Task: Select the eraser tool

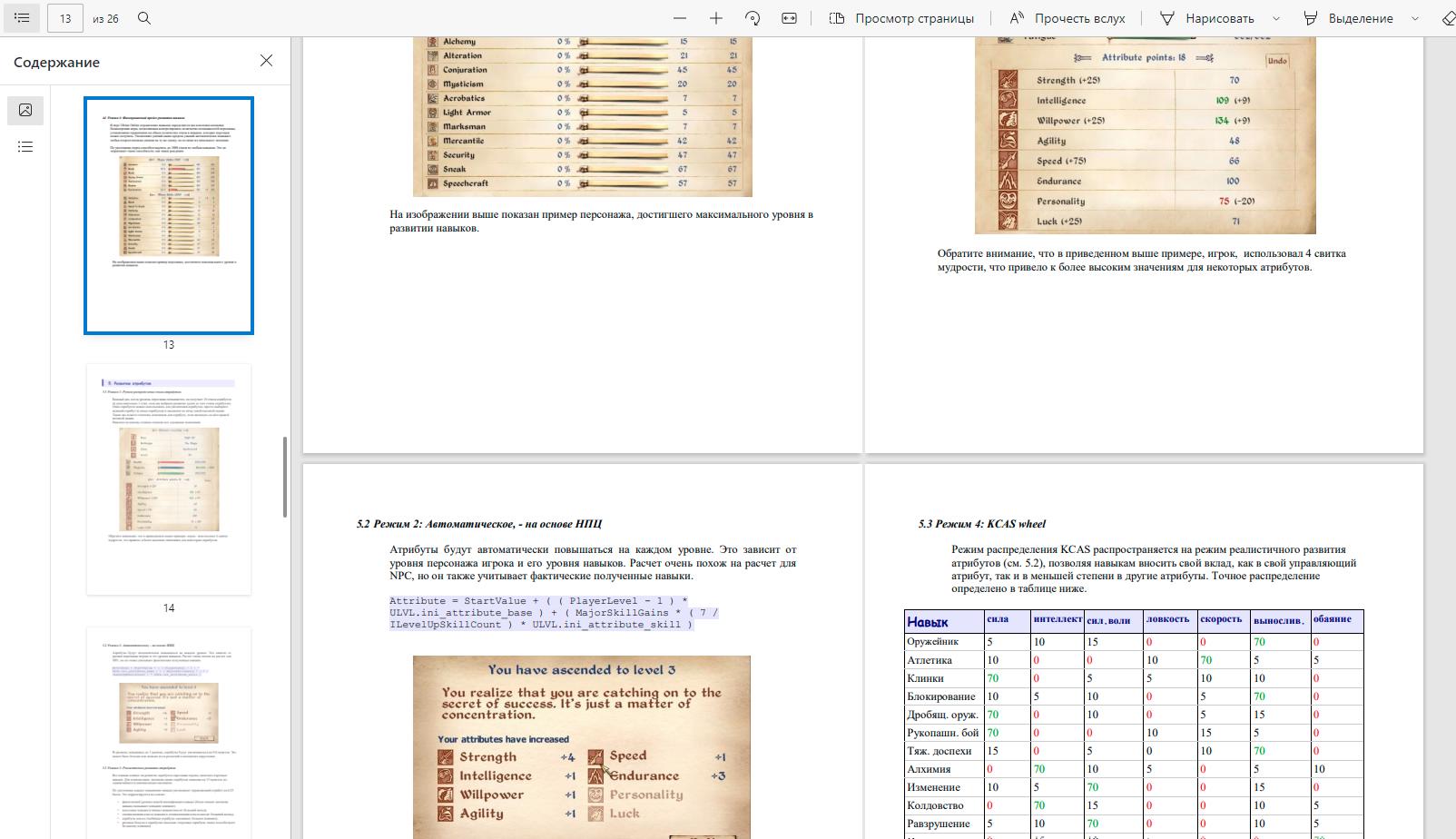Action: tap(1448, 18)
